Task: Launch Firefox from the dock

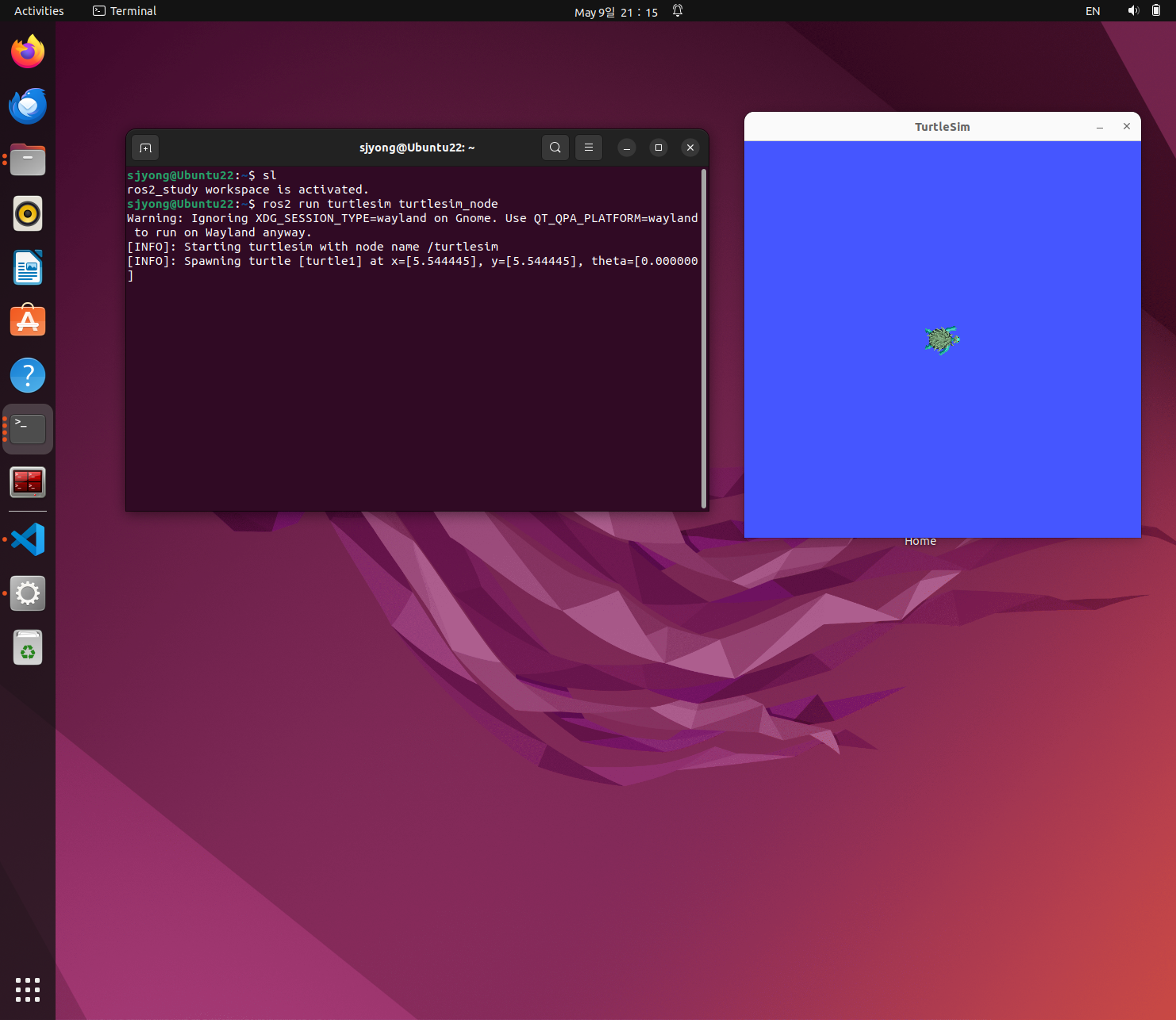Action: [28, 52]
